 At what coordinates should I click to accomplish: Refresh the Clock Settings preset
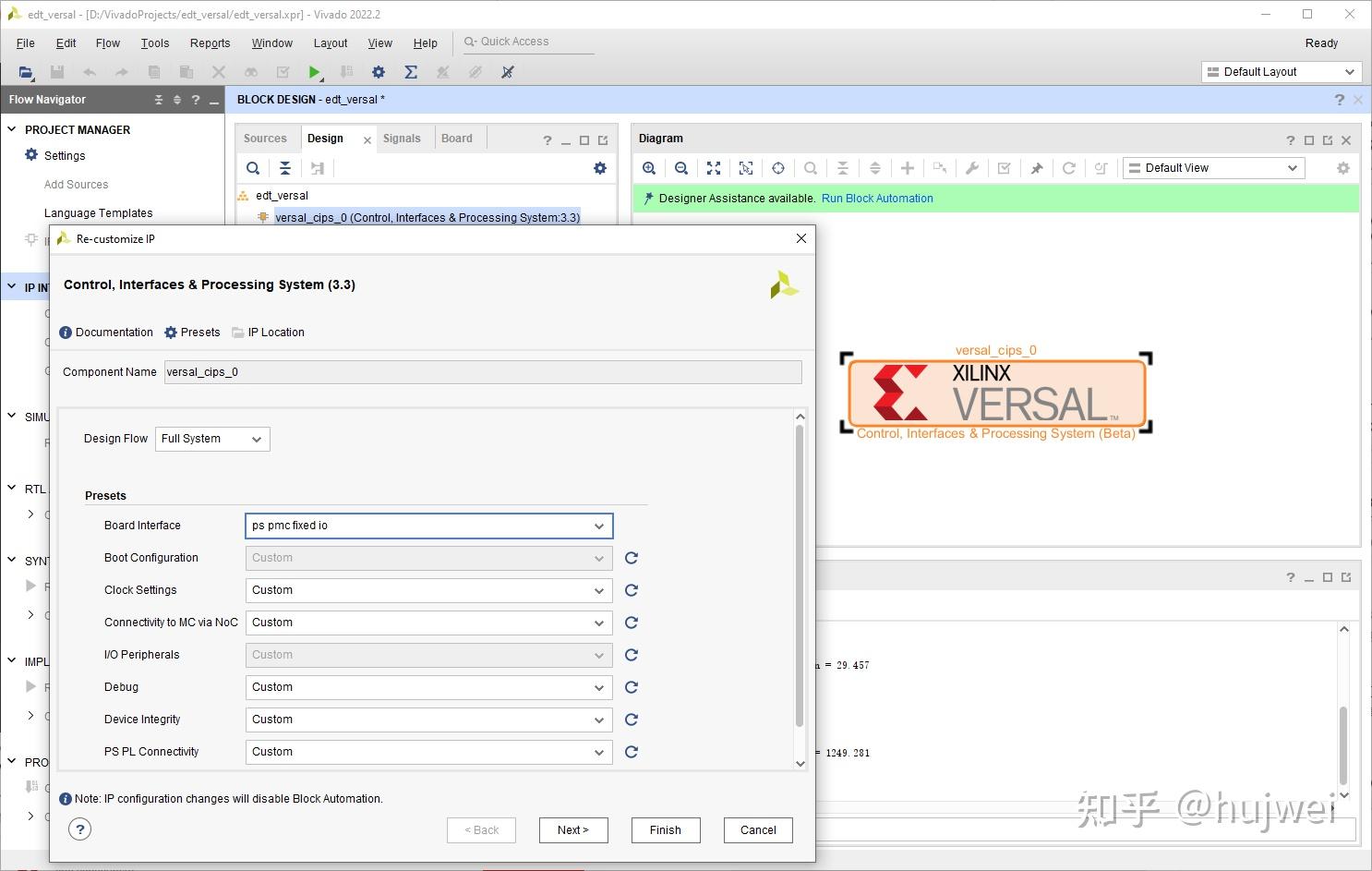631,590
